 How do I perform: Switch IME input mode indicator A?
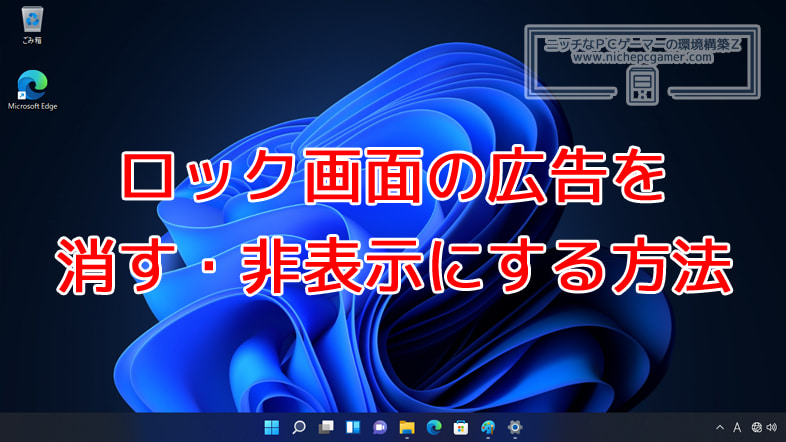[x=737, y=427]
